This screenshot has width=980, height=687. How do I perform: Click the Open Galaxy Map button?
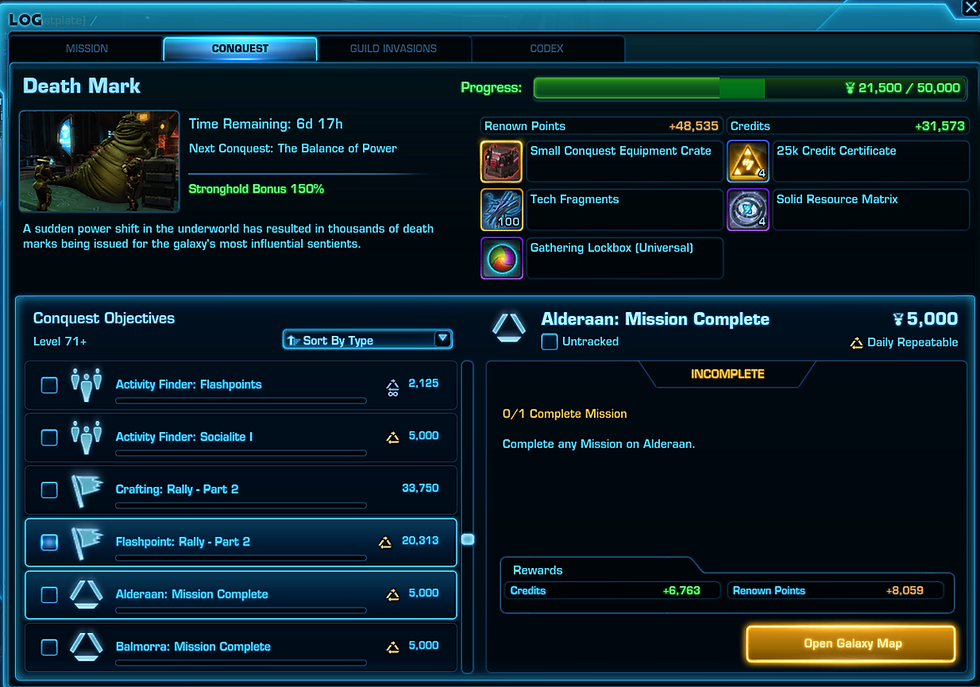point(851,643)
